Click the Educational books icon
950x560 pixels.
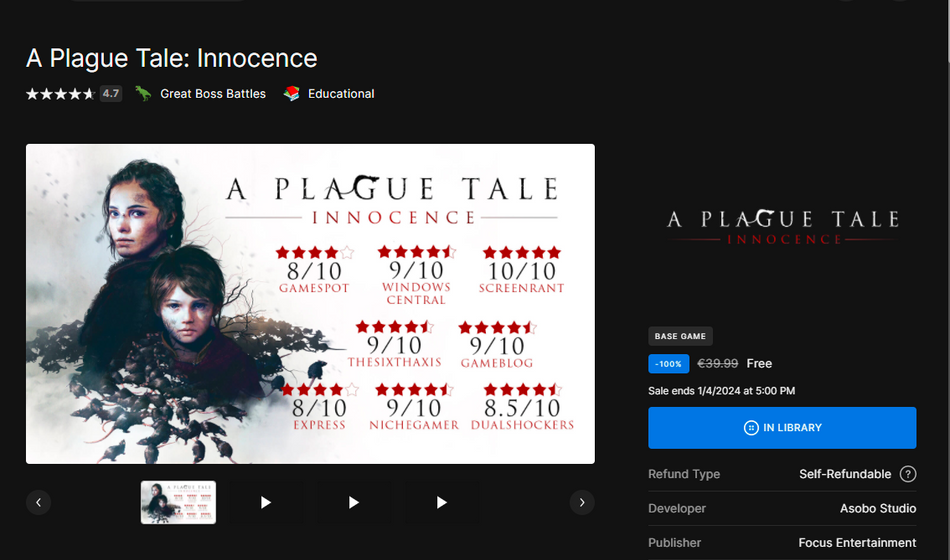coord(291,93)
